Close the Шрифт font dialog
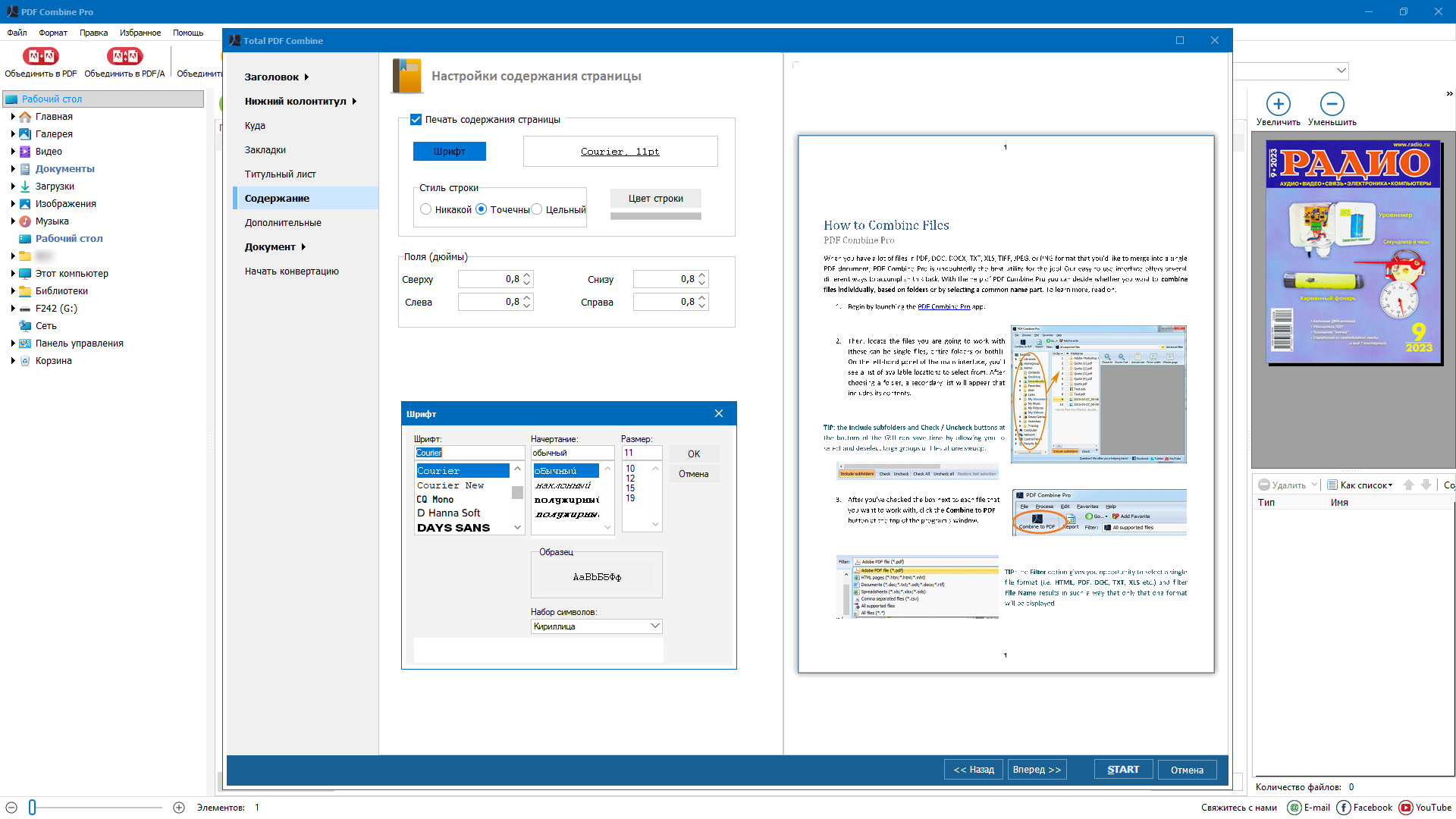 (718, 414)
